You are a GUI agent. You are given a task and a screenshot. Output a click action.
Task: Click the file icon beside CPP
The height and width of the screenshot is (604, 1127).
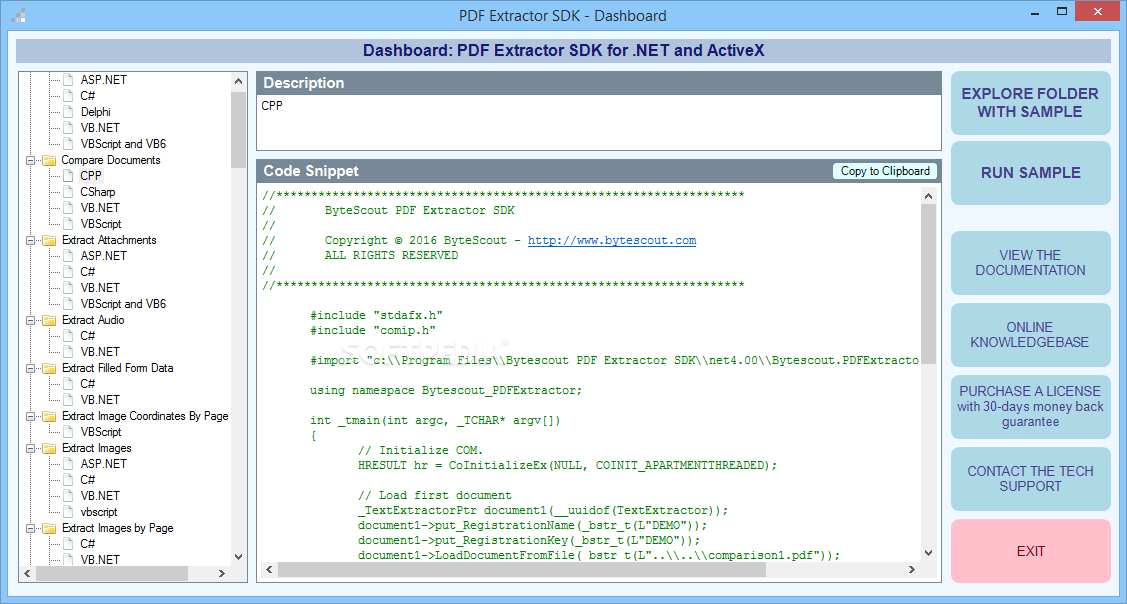pos(68,175)
